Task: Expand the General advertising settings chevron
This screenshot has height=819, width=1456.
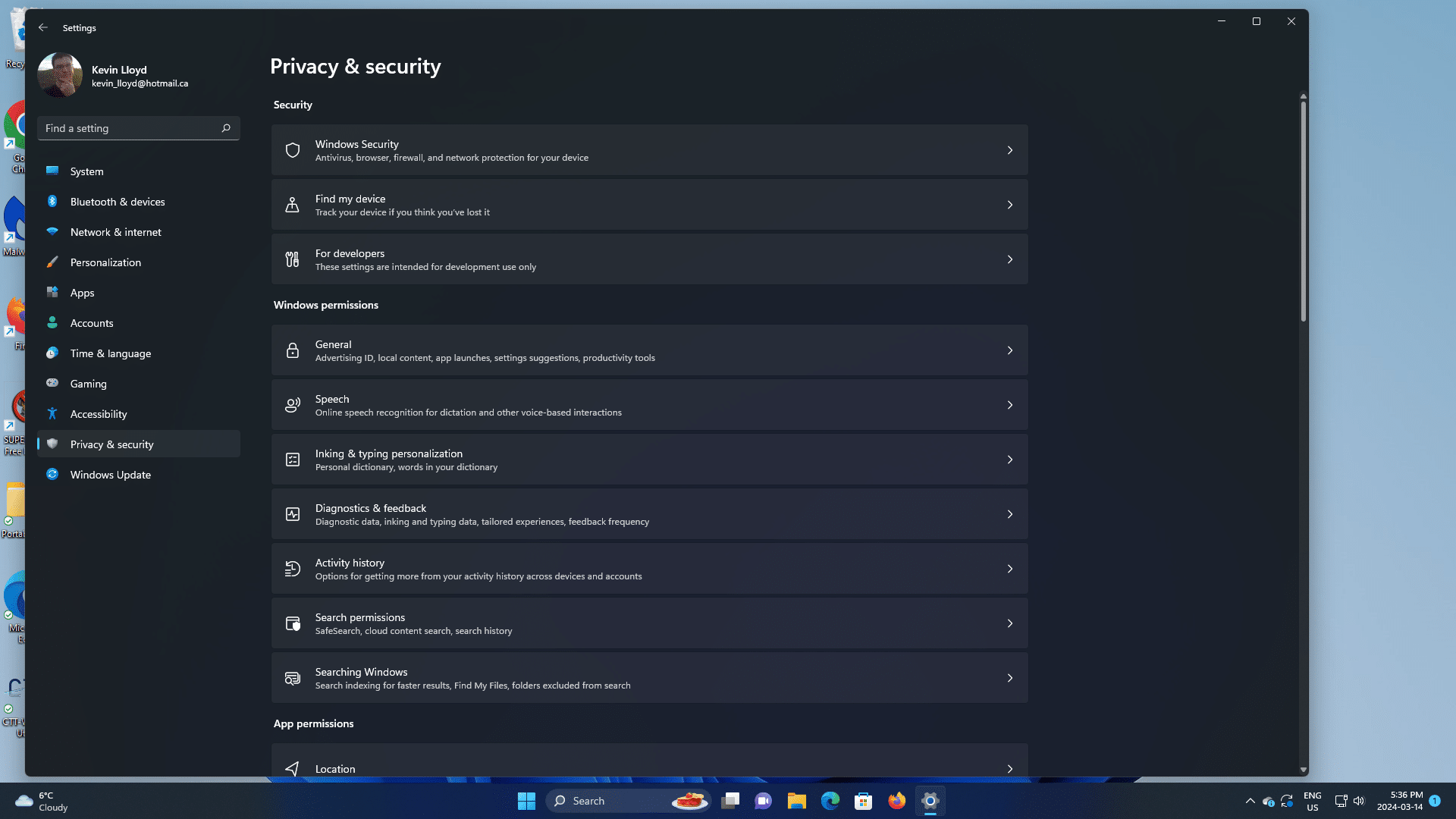Action: (1010, 350)
